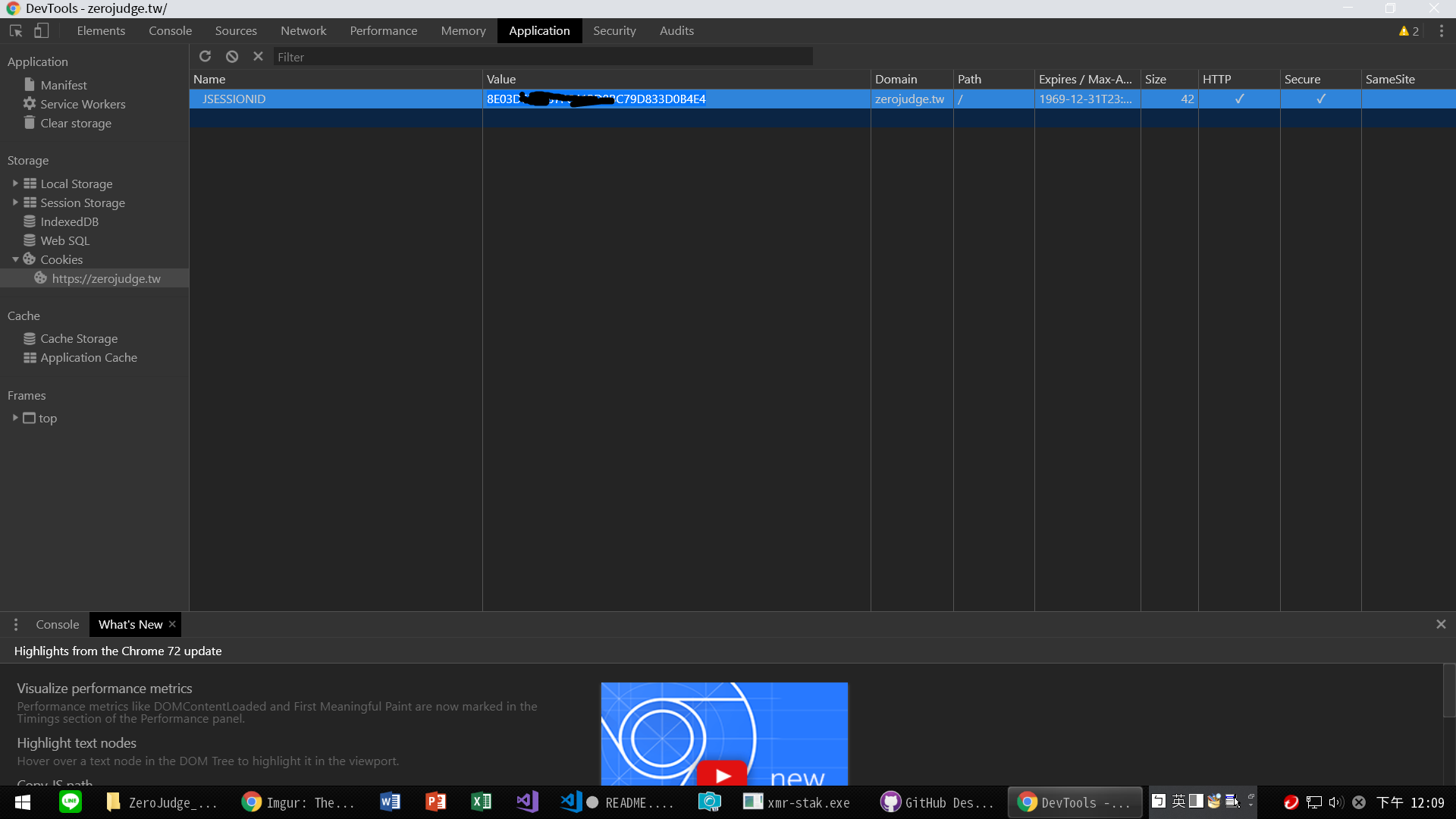1456x819 pixels.
Task: Select the Elements panel tab
Action: [100, 30]
